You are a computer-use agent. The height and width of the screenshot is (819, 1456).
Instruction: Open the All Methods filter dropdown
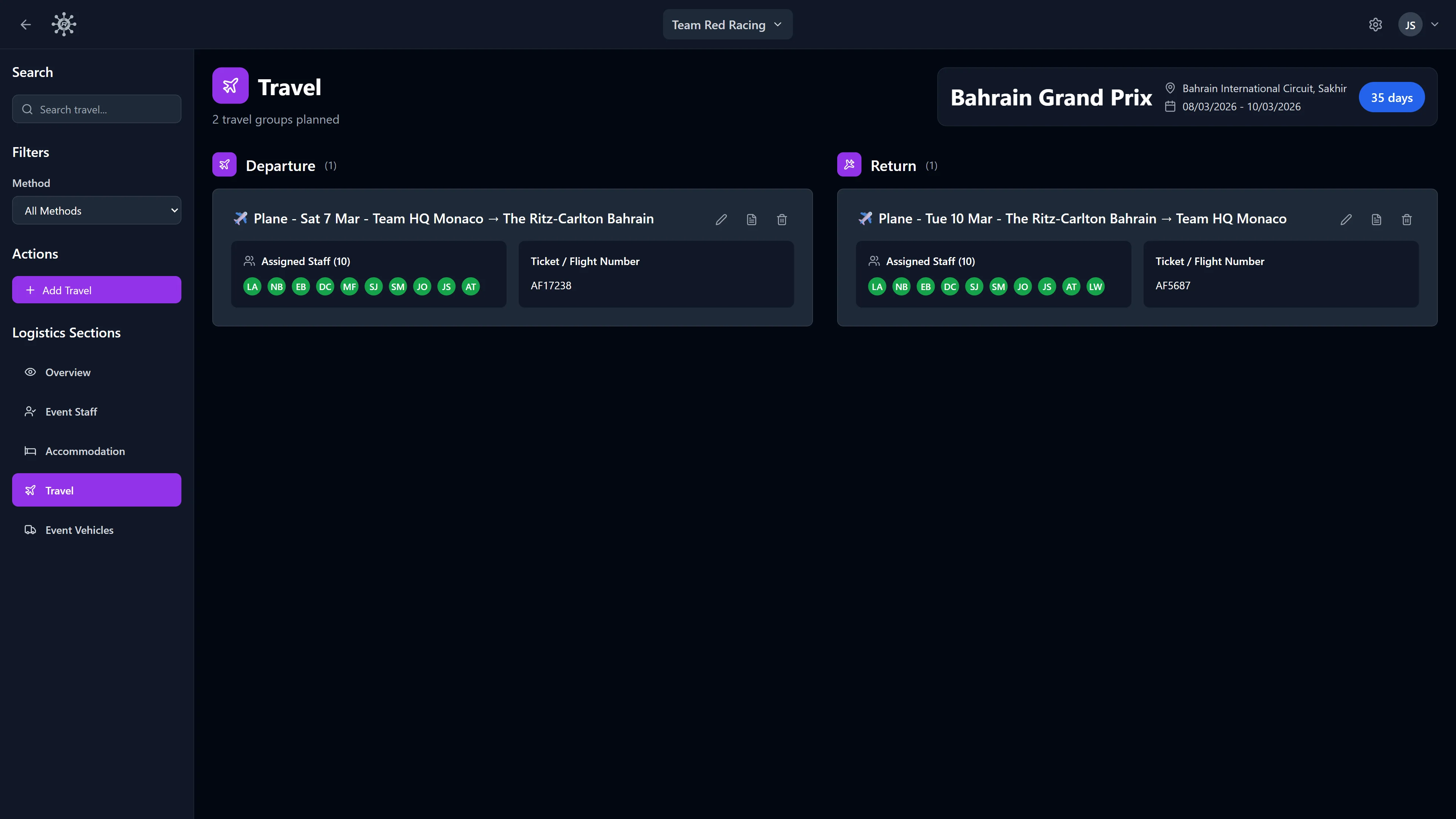[x=97, y=211]
